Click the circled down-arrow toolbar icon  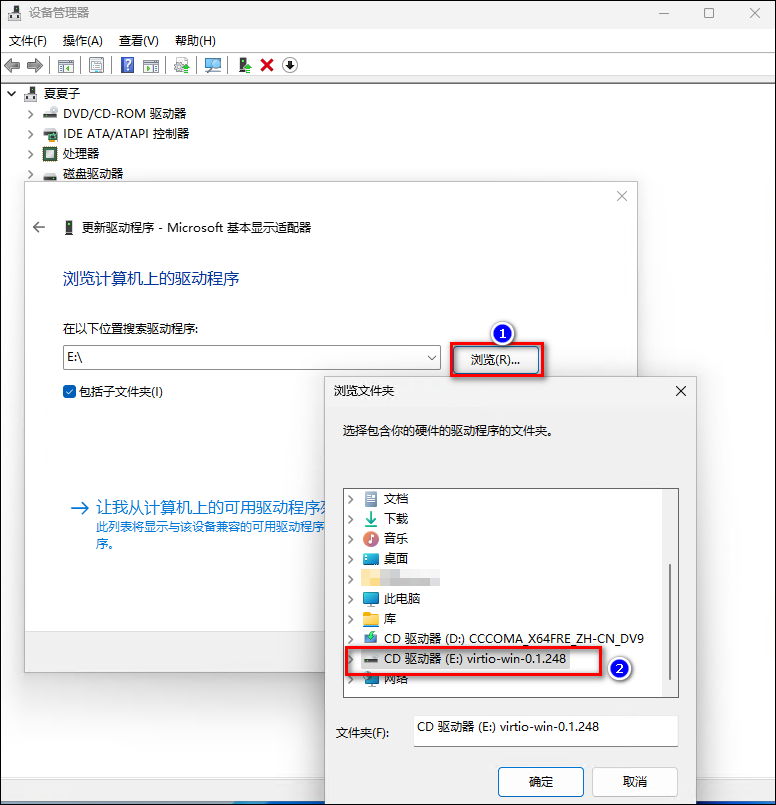[x=290, y=65]
